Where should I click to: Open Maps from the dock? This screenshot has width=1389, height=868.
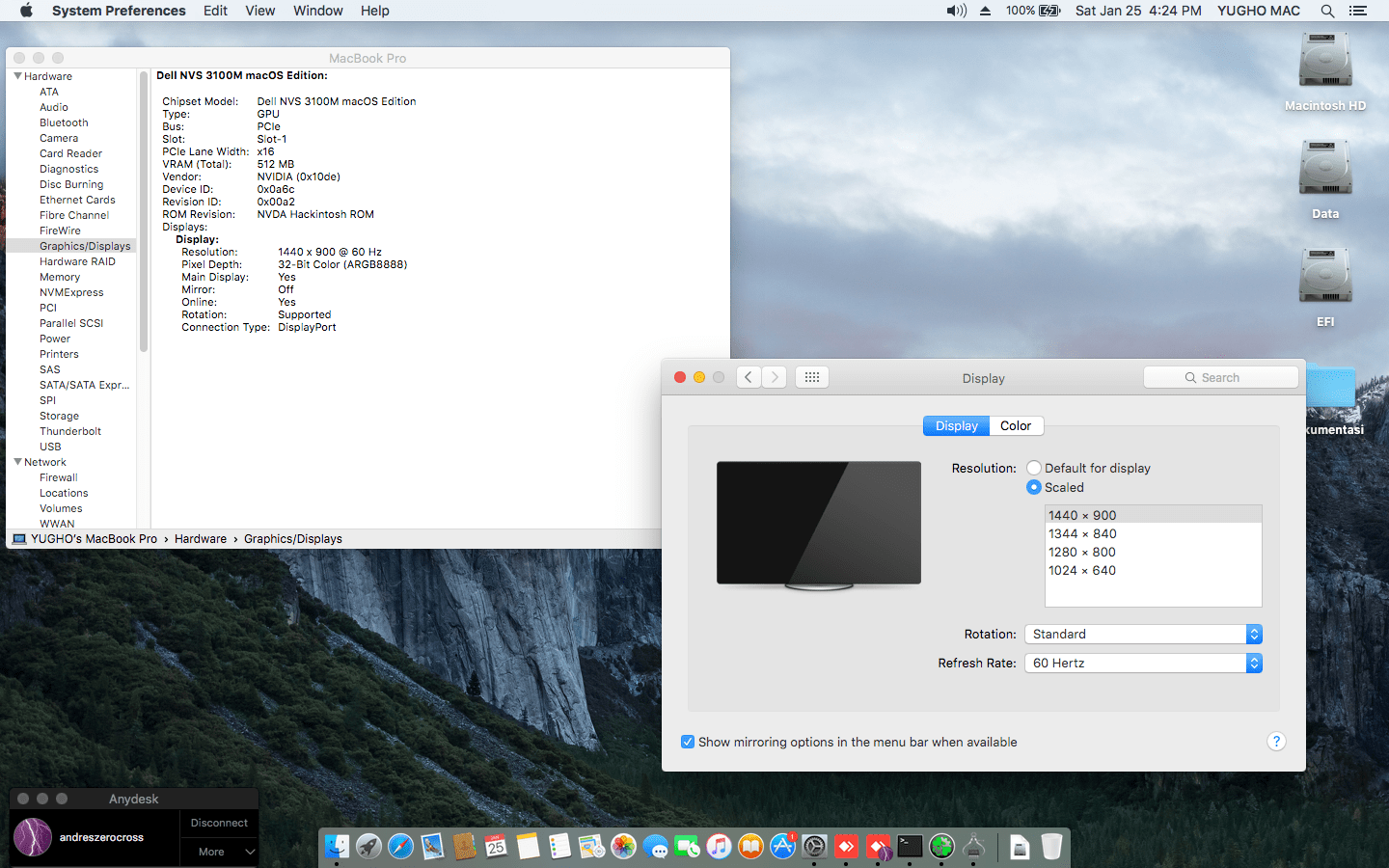(591, 847)
